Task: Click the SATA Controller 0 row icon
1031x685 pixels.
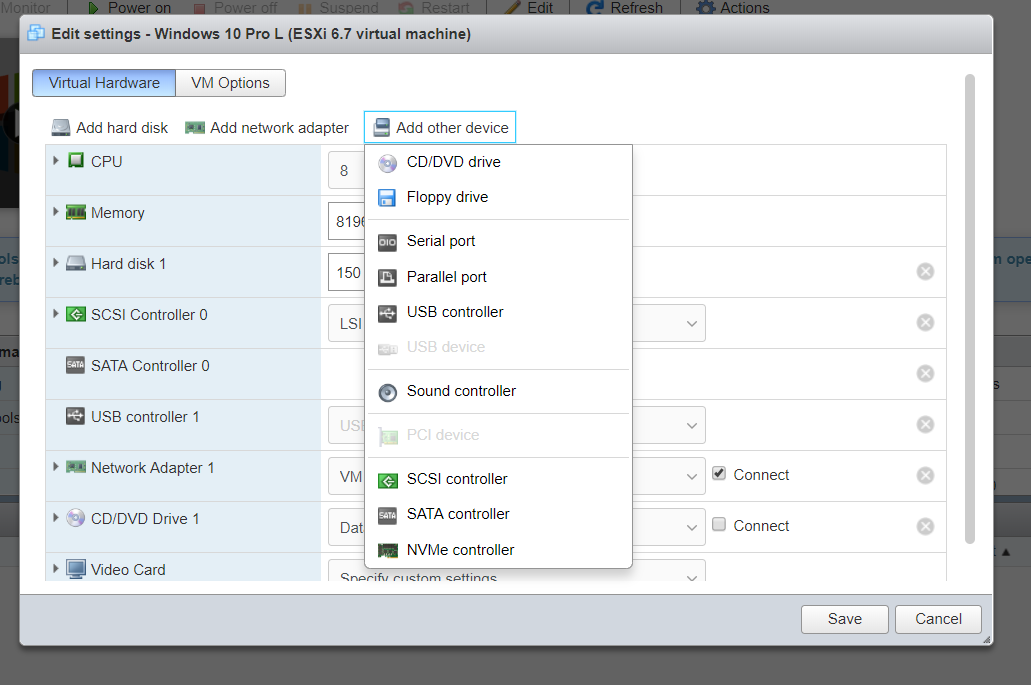Action: point(76,365)
